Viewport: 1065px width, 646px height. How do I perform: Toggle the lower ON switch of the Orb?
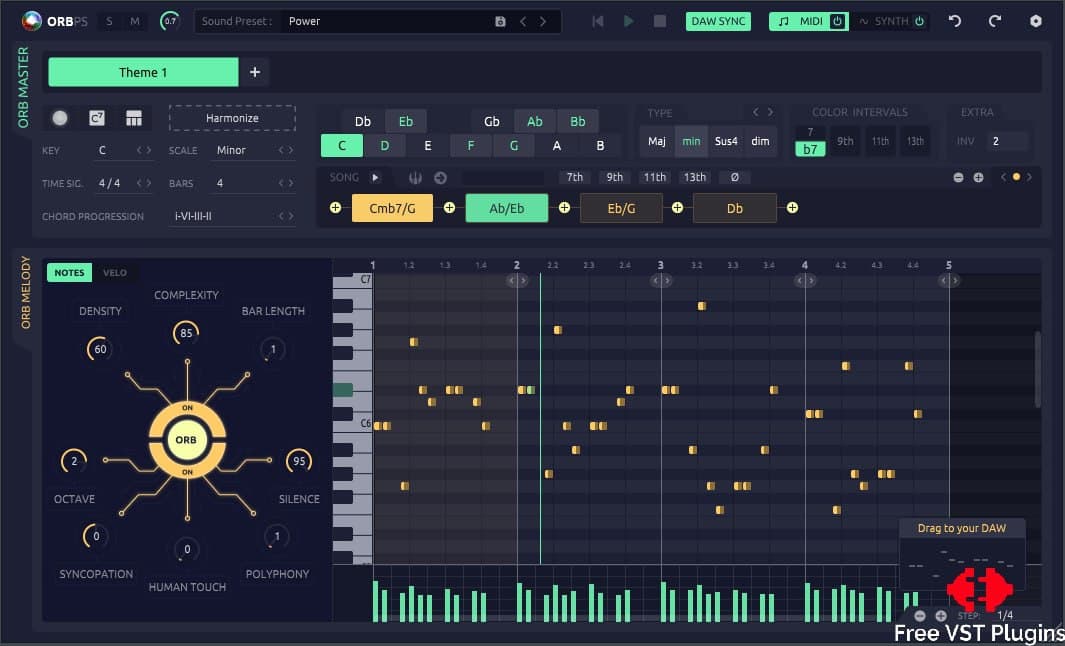tap(187, 471)
